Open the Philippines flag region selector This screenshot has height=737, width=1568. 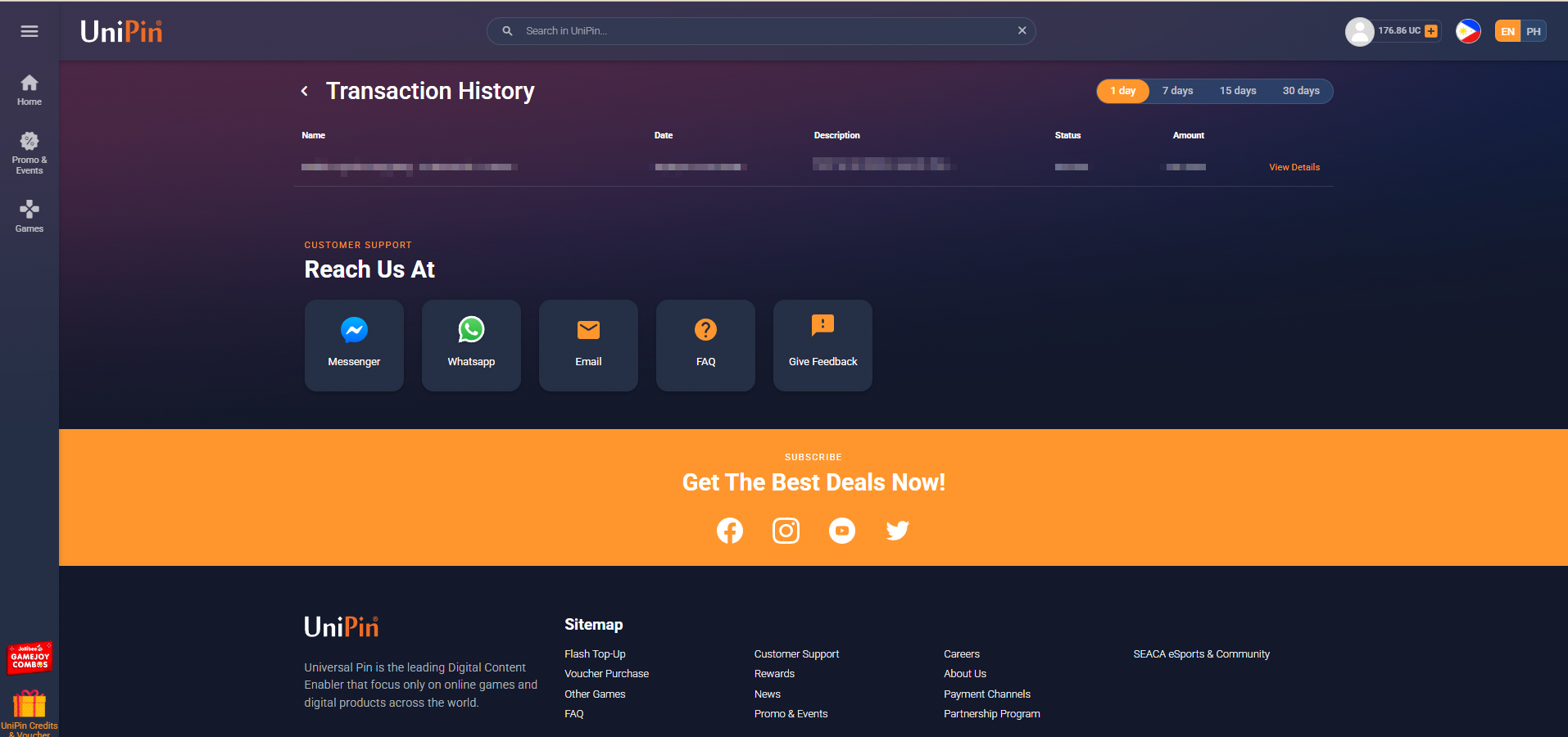pyautogui.click(x=1468, y=31)
